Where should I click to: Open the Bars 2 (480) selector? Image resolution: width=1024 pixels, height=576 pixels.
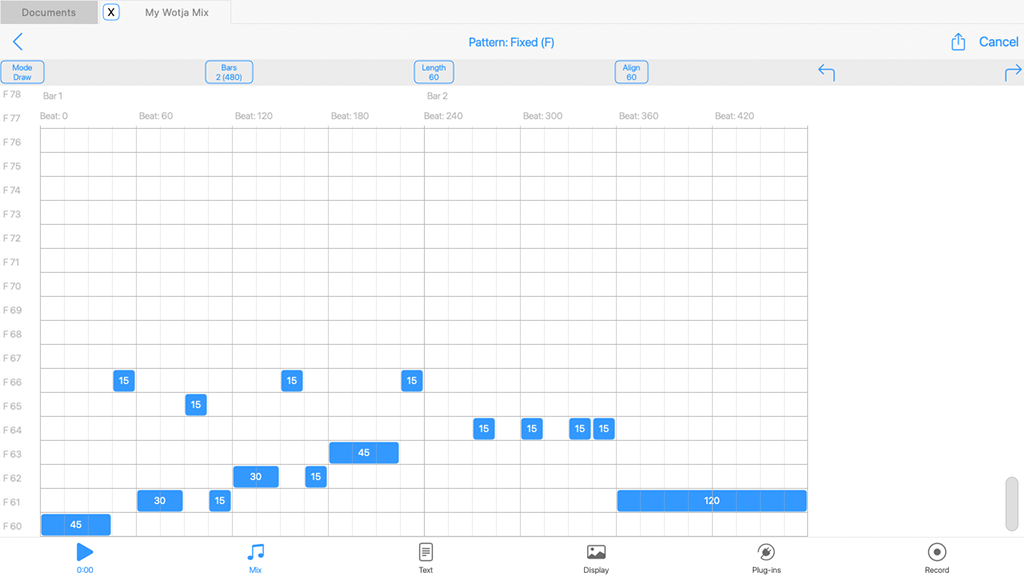[229, 72]
